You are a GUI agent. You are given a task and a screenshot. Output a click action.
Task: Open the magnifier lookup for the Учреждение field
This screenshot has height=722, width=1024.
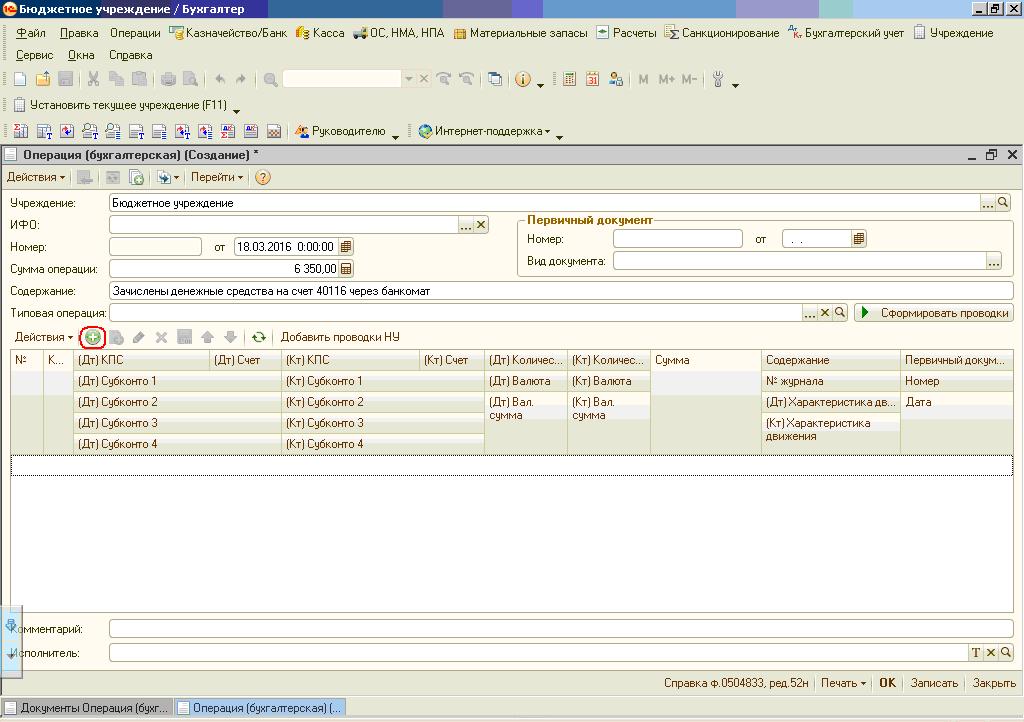click(x=1003, y=203)
